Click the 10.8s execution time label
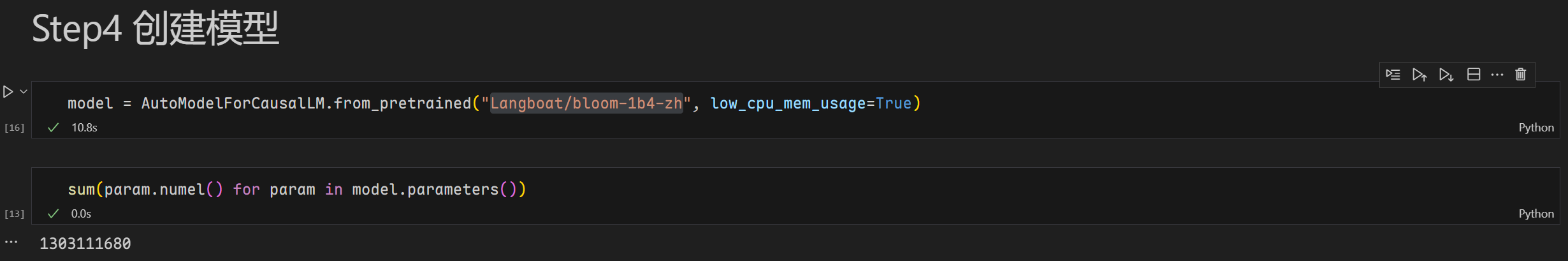The image size is (1568, 261). click(84, 128)
